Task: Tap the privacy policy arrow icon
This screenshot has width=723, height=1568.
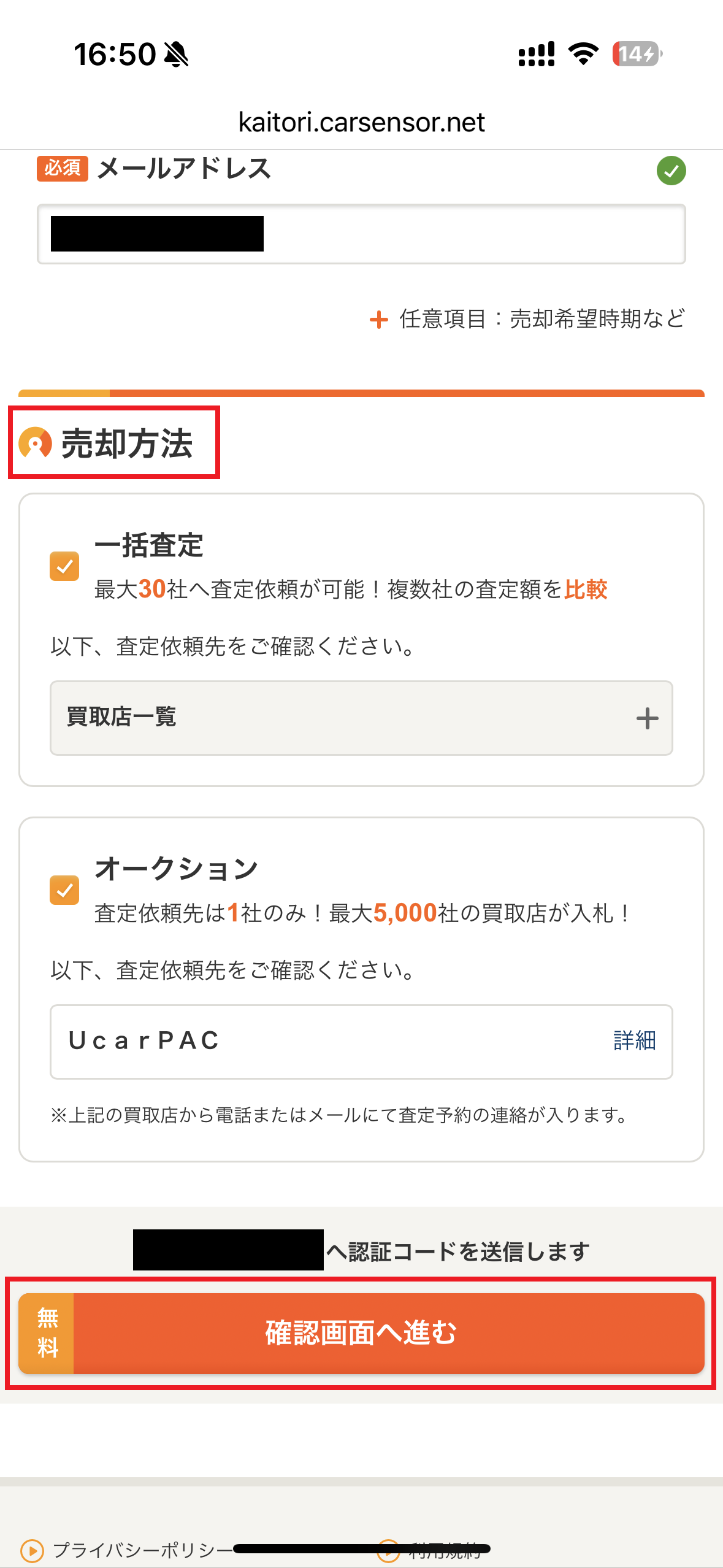Action: click(33, 1550)
